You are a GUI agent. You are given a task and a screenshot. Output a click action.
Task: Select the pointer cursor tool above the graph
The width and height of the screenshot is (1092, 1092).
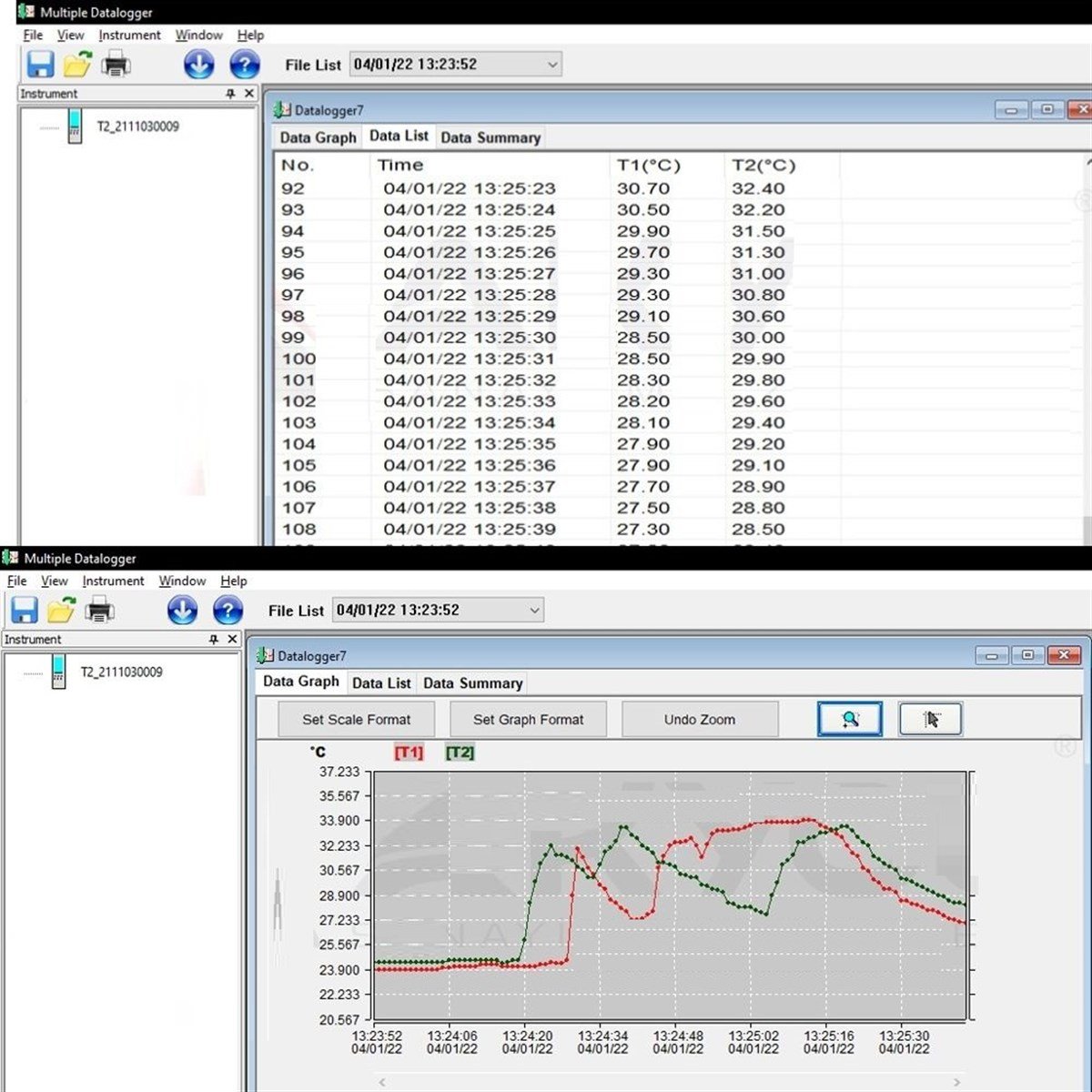click(930, 719)
